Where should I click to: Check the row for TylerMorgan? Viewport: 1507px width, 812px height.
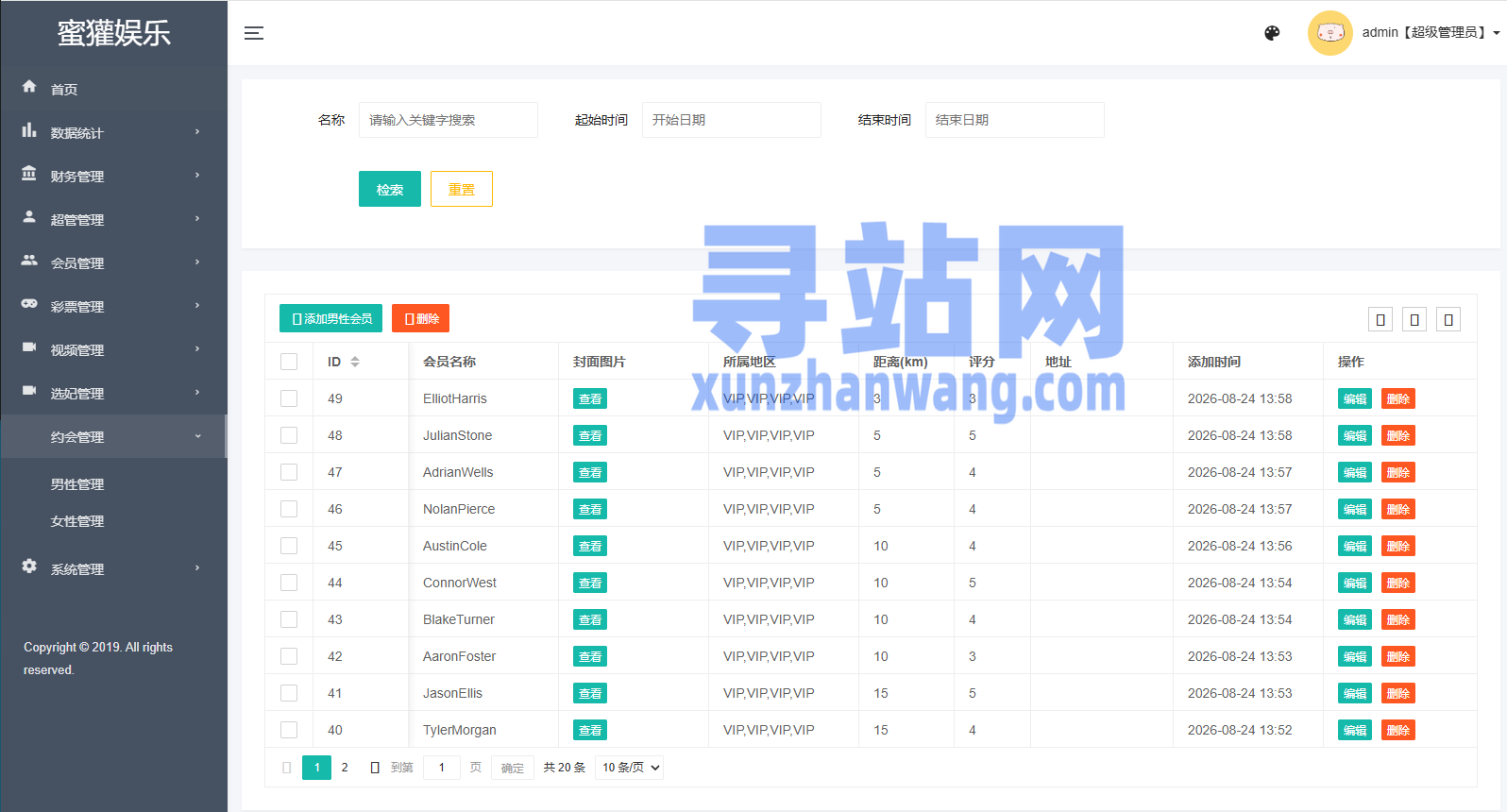pos(289,730)
